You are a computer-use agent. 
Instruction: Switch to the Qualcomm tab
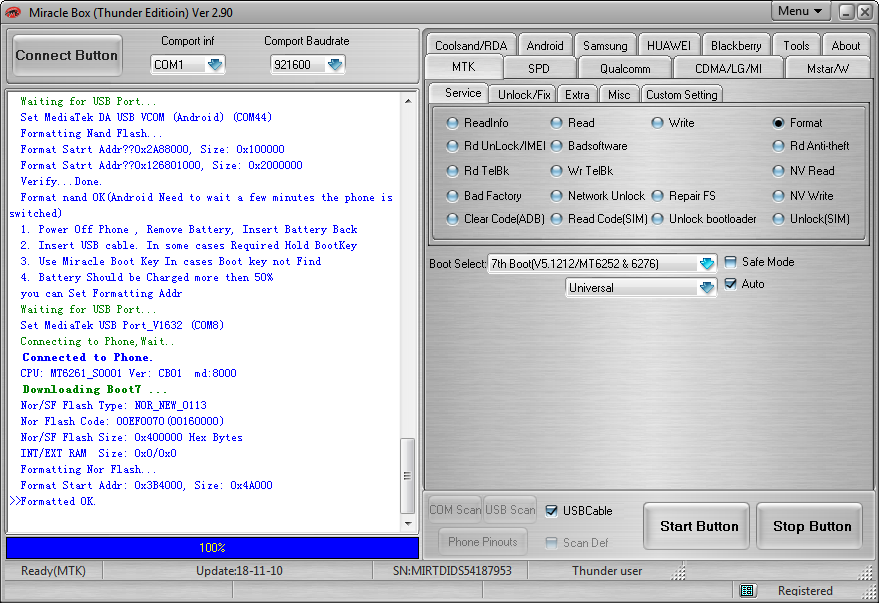(625, 68)
